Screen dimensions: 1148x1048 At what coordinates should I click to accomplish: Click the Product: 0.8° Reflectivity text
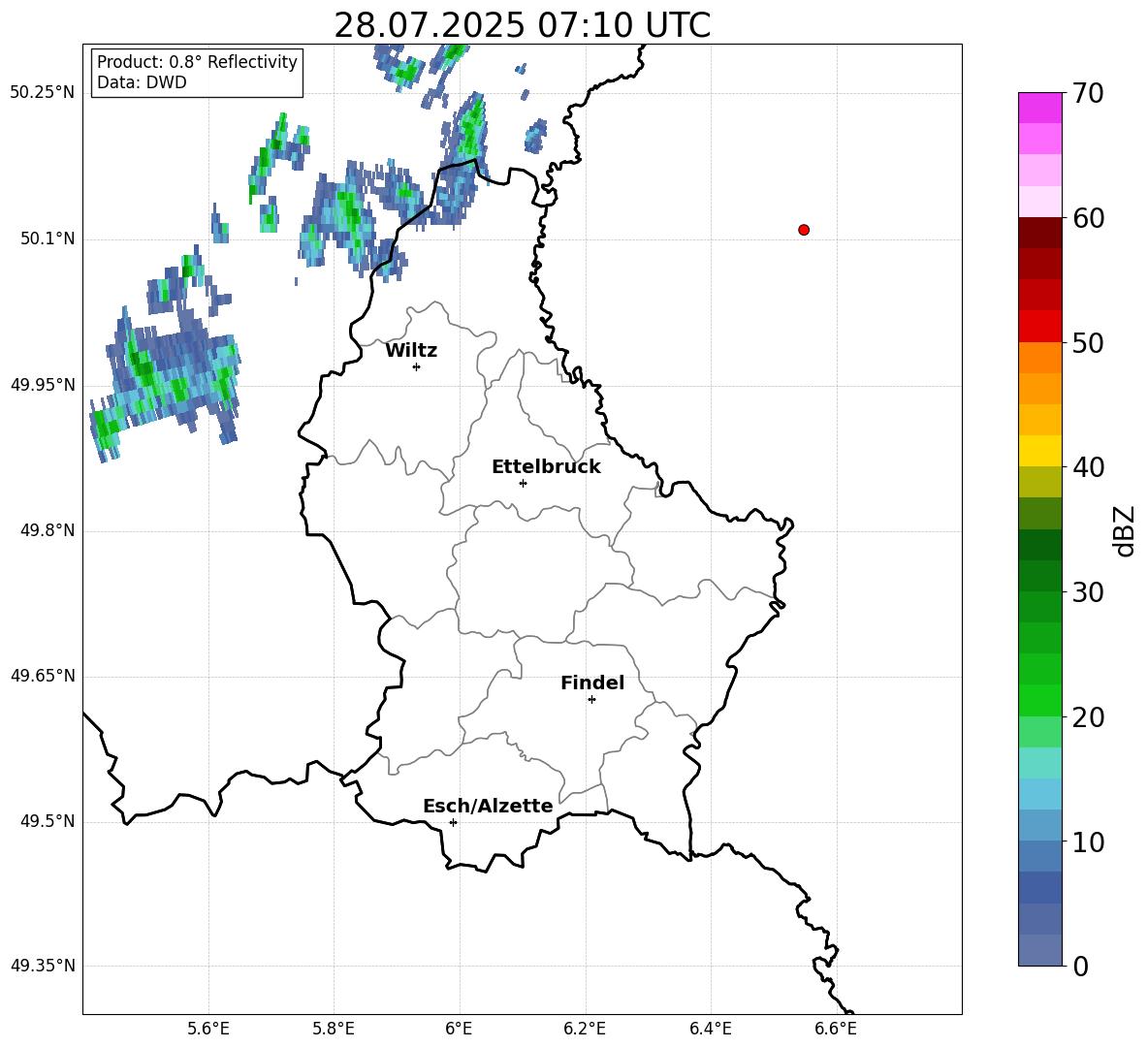[x=197, y=62]
